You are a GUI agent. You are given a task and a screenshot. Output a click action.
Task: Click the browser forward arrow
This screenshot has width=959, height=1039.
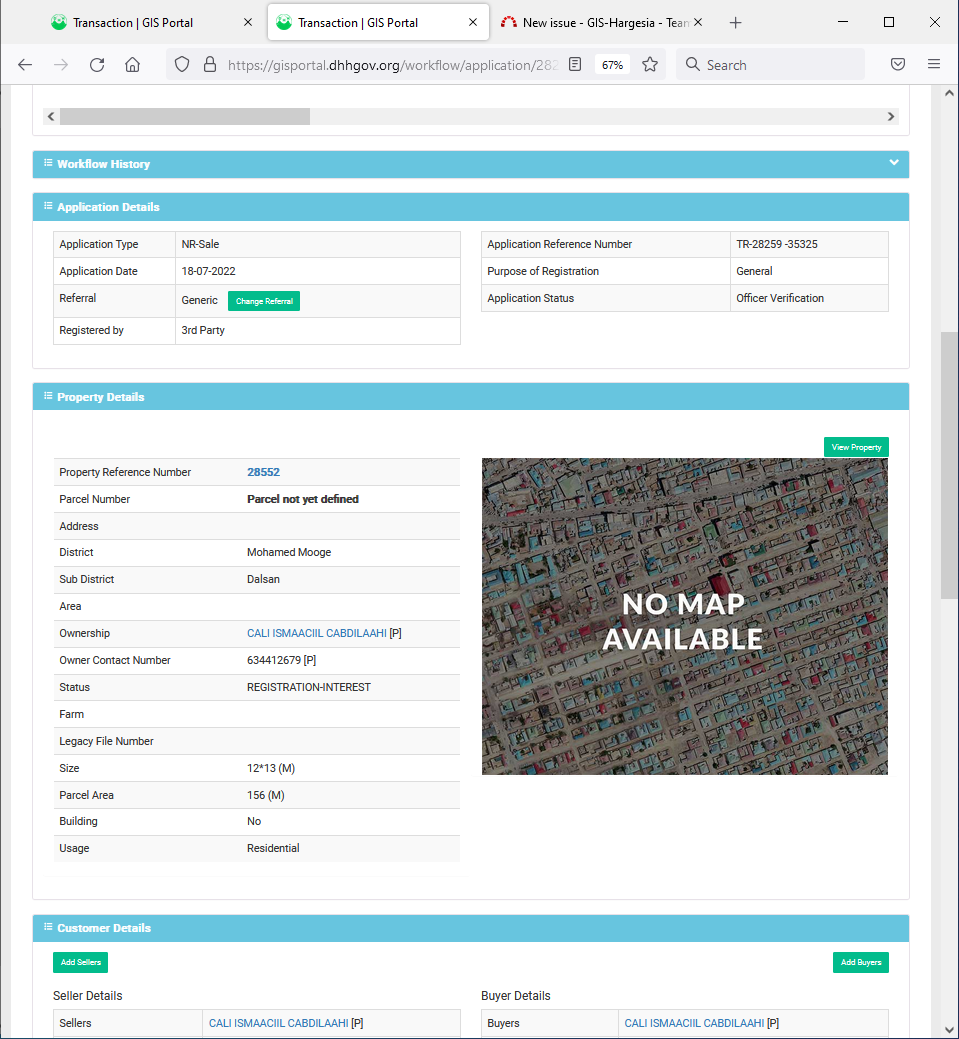point(61,64)
